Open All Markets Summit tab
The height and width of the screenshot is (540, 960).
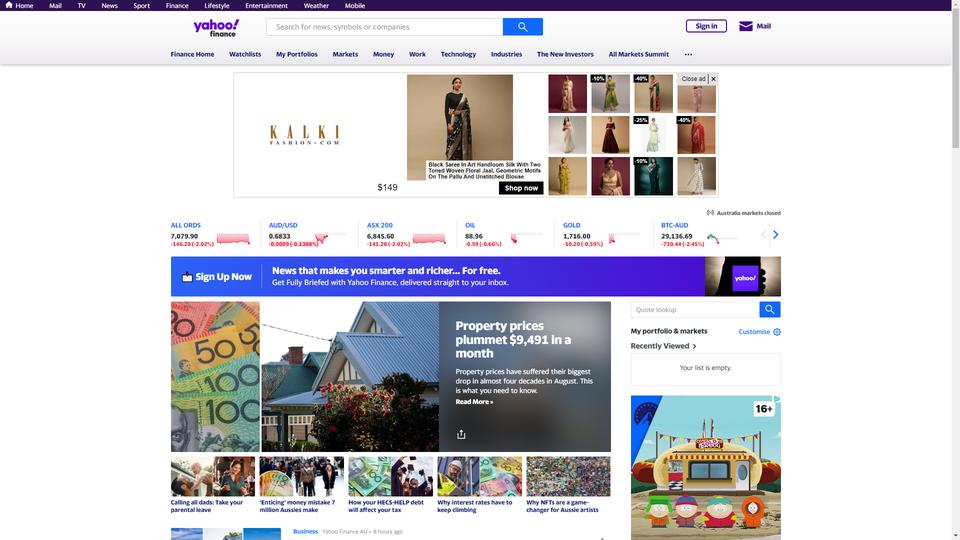[x=639, y=54]
